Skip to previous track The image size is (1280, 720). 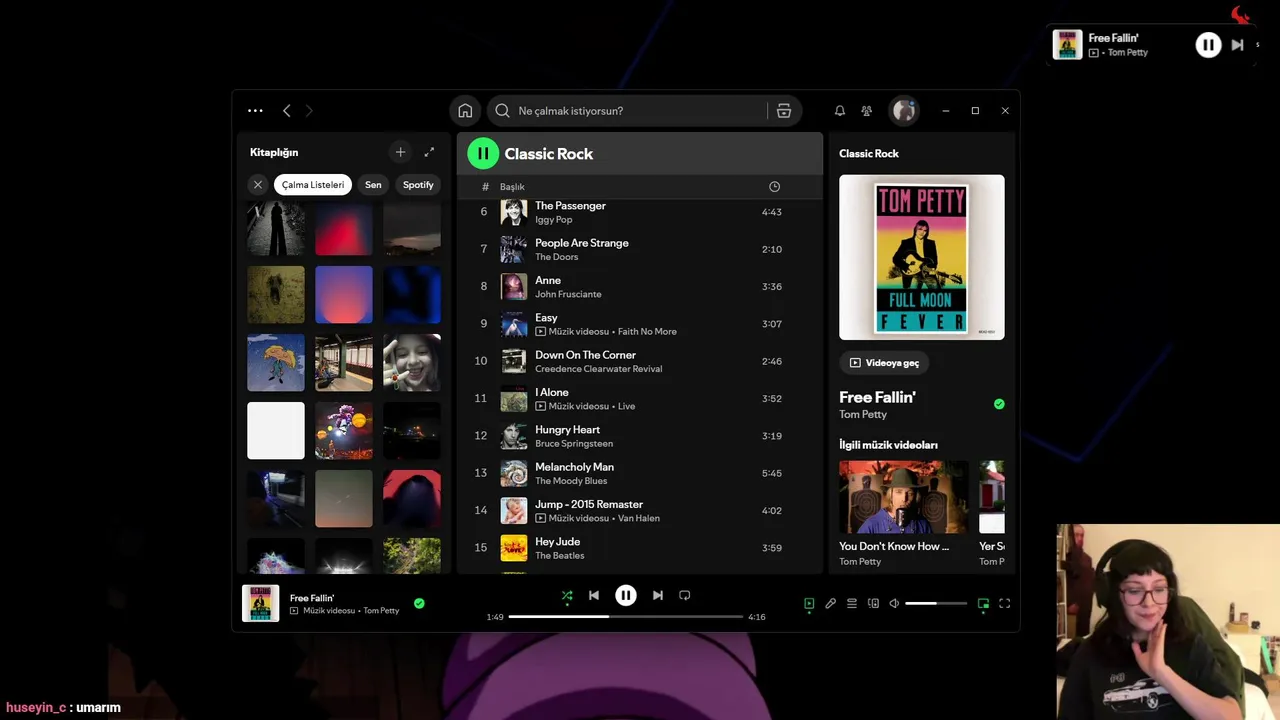click(x=594, y=595)
